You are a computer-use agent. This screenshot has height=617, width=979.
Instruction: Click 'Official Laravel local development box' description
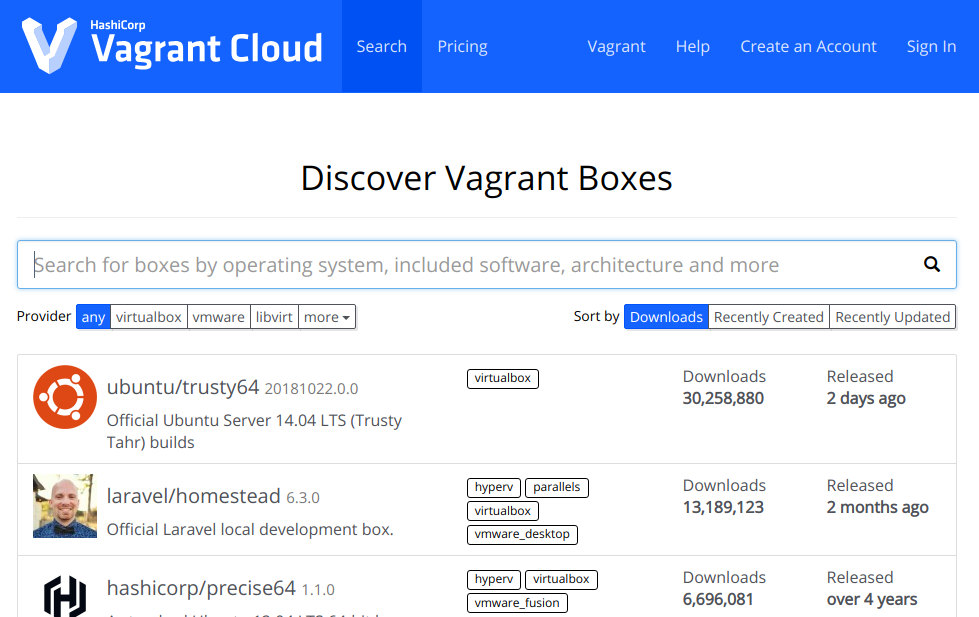(250, 530)
